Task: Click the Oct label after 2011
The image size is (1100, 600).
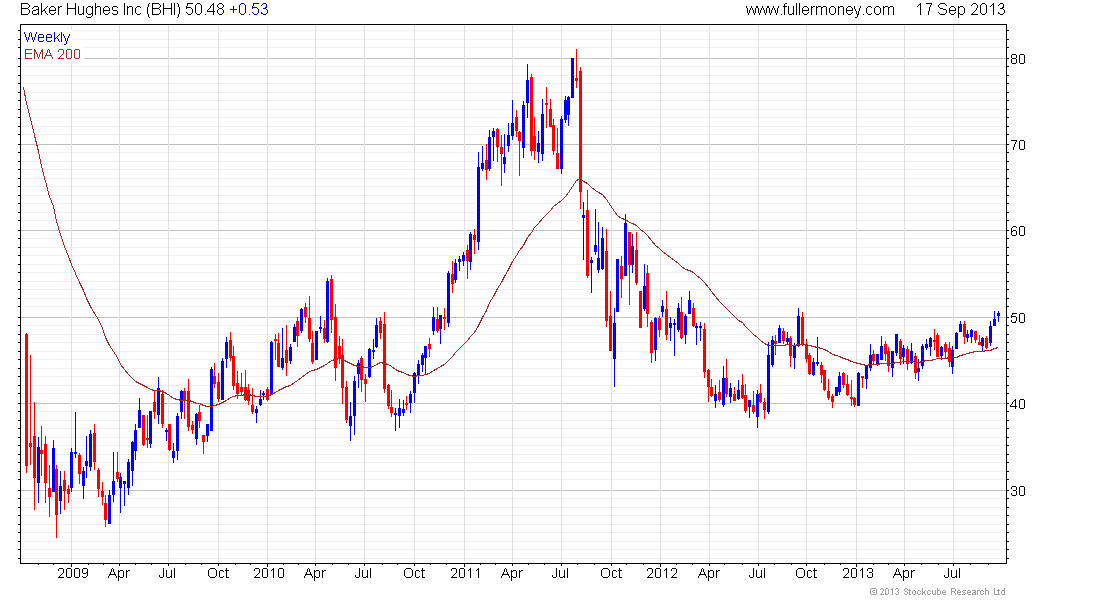Action: 610,573
